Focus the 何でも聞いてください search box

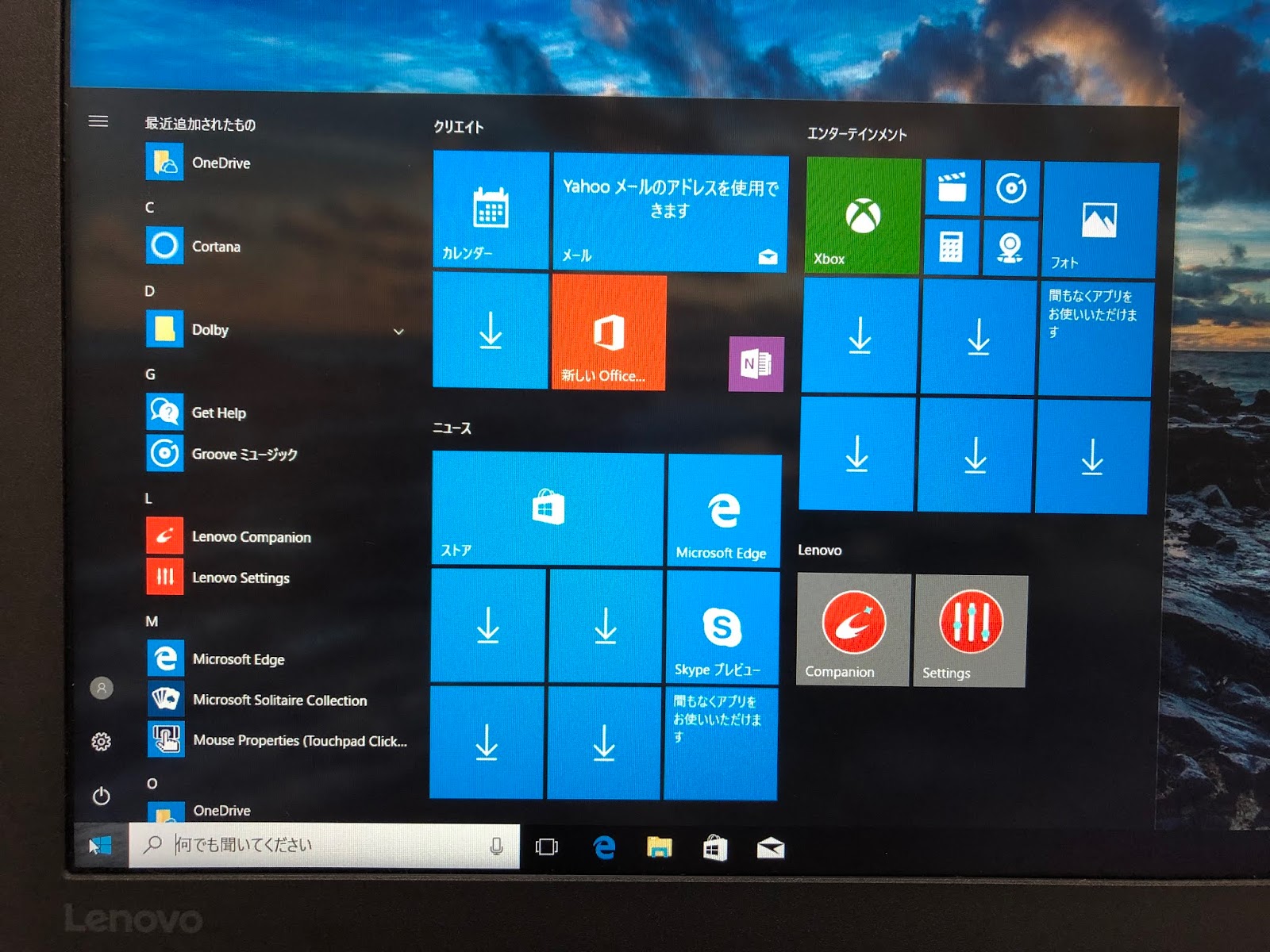coord(325,846)
